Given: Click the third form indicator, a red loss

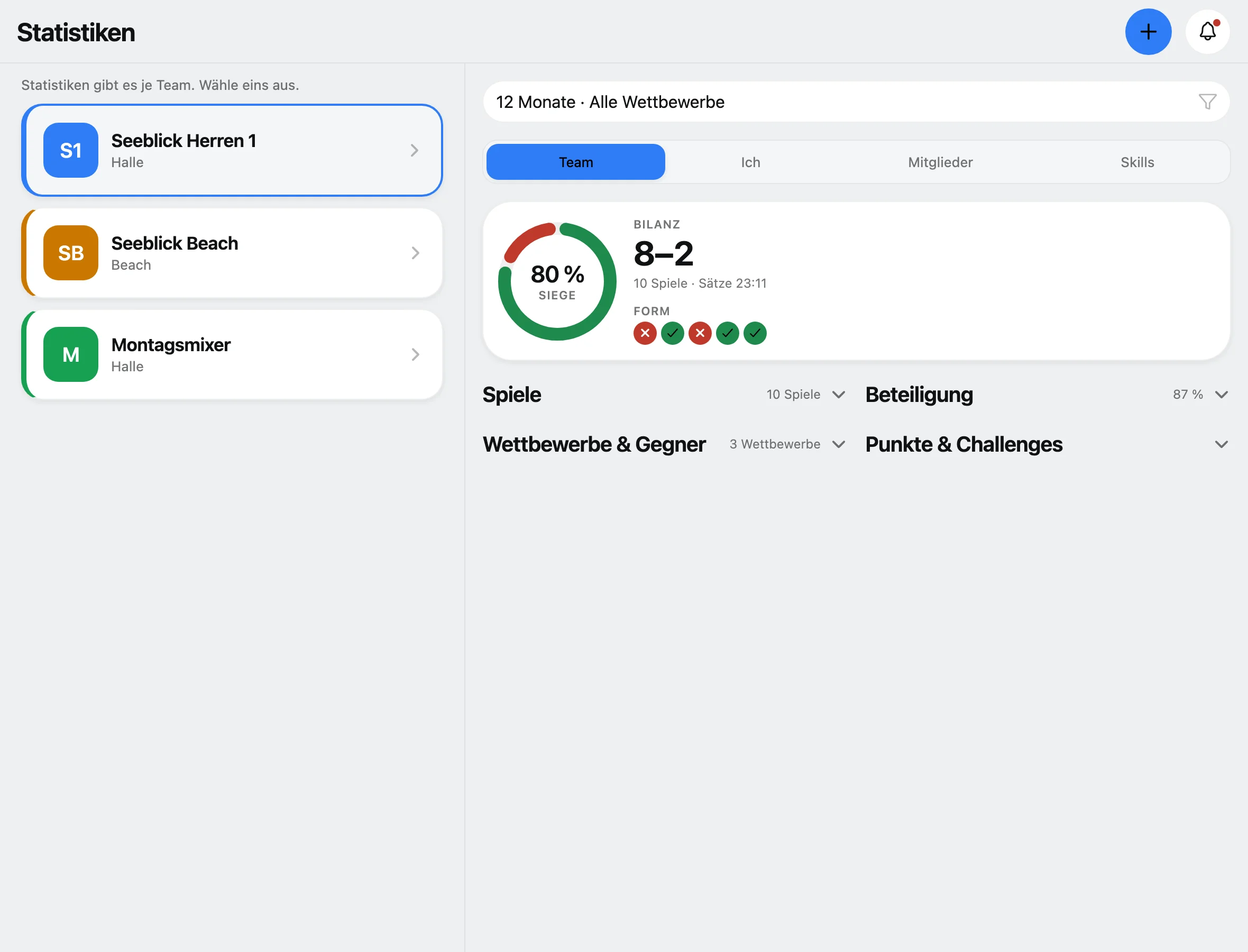Looking at the screenshot, I should click(x=700, y=333).
